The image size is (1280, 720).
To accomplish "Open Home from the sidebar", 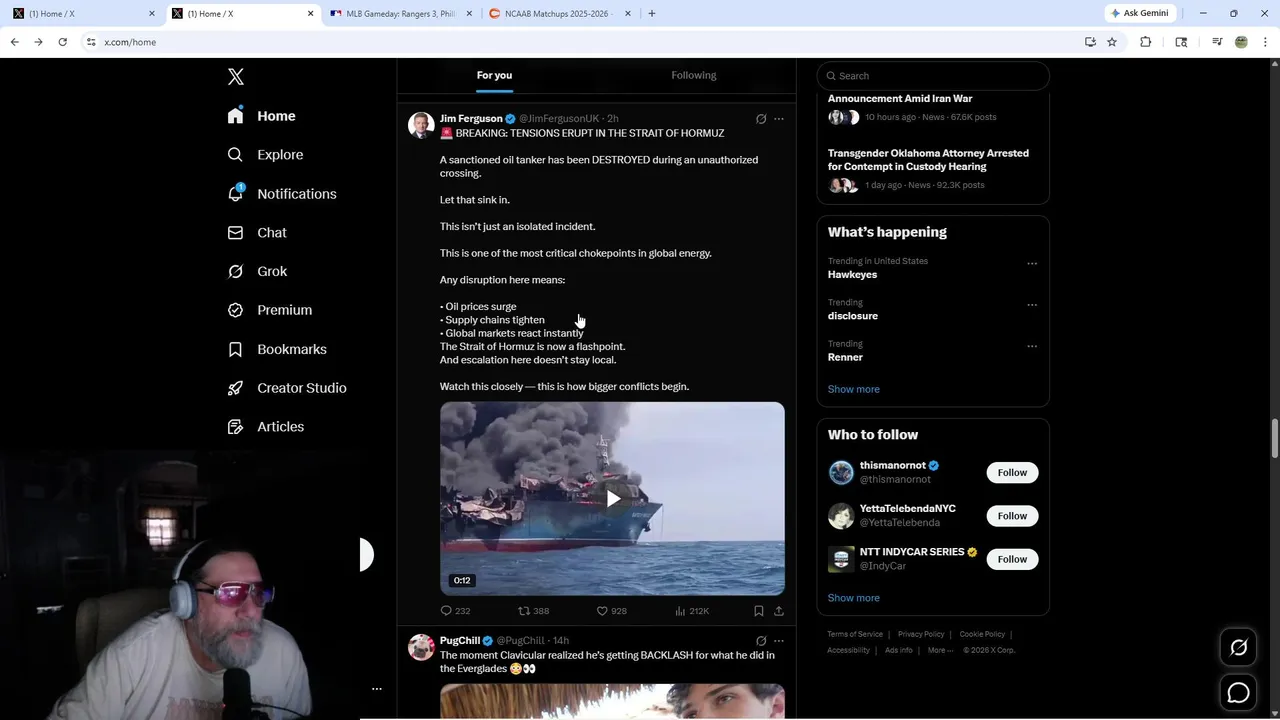I will [261, 116].
